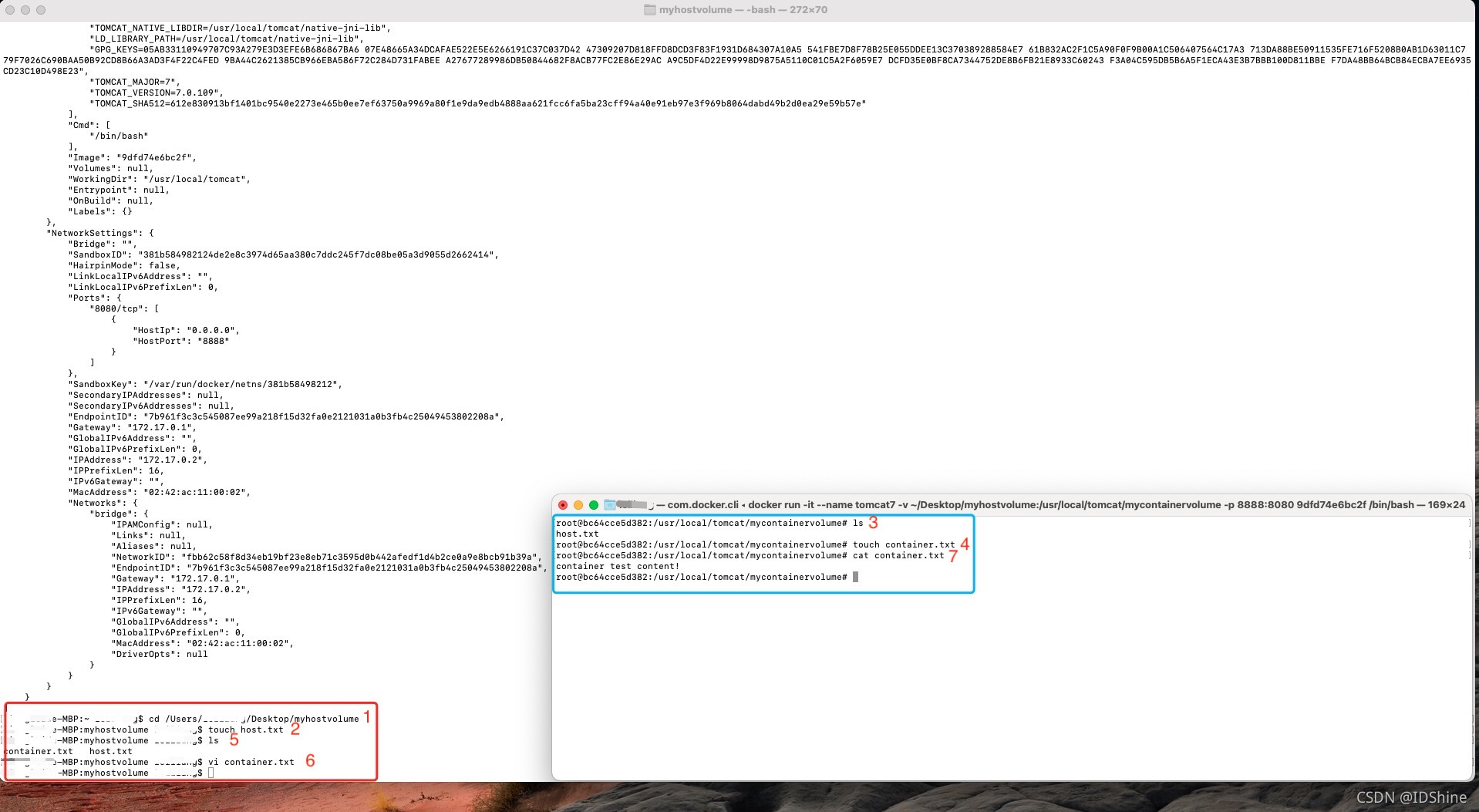1479x812 pixels.
Task: Click the container terminal's last prompt cursor
Action: point(855,577)
